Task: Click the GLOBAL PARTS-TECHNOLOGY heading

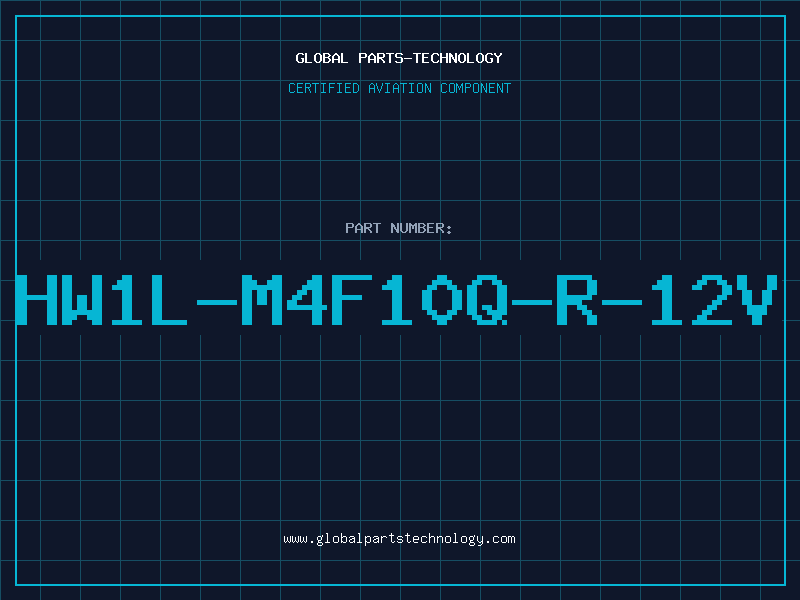Action: coord(399,58)
